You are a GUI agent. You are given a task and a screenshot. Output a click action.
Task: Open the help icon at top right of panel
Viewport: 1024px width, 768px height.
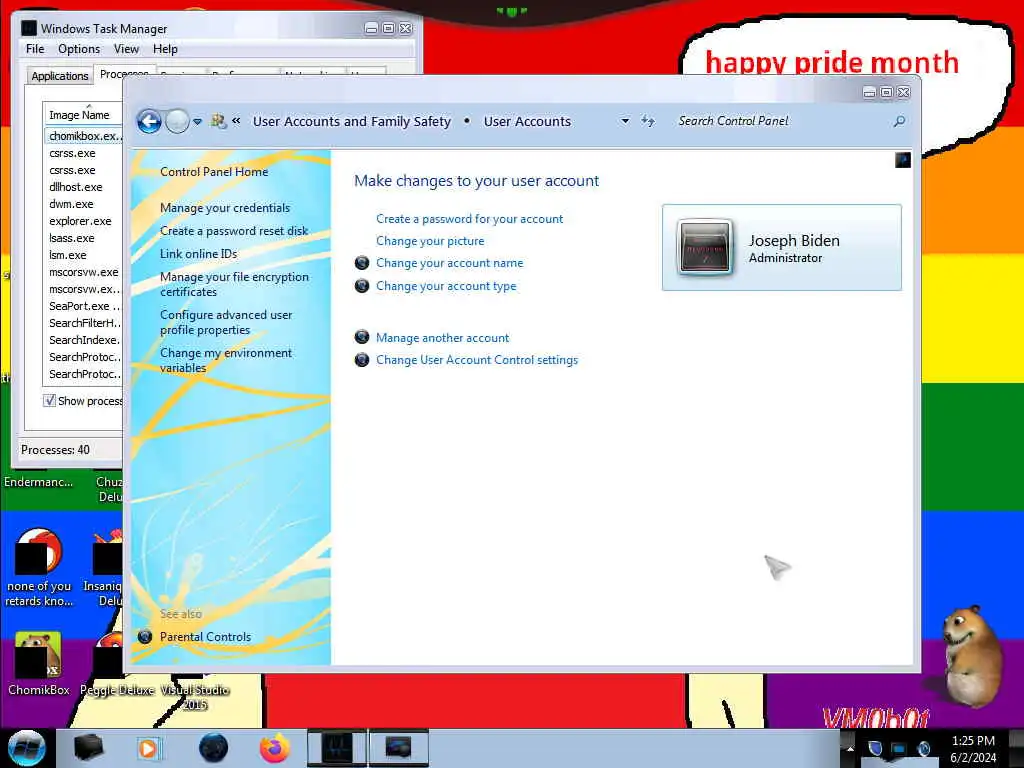click(903, 160)
